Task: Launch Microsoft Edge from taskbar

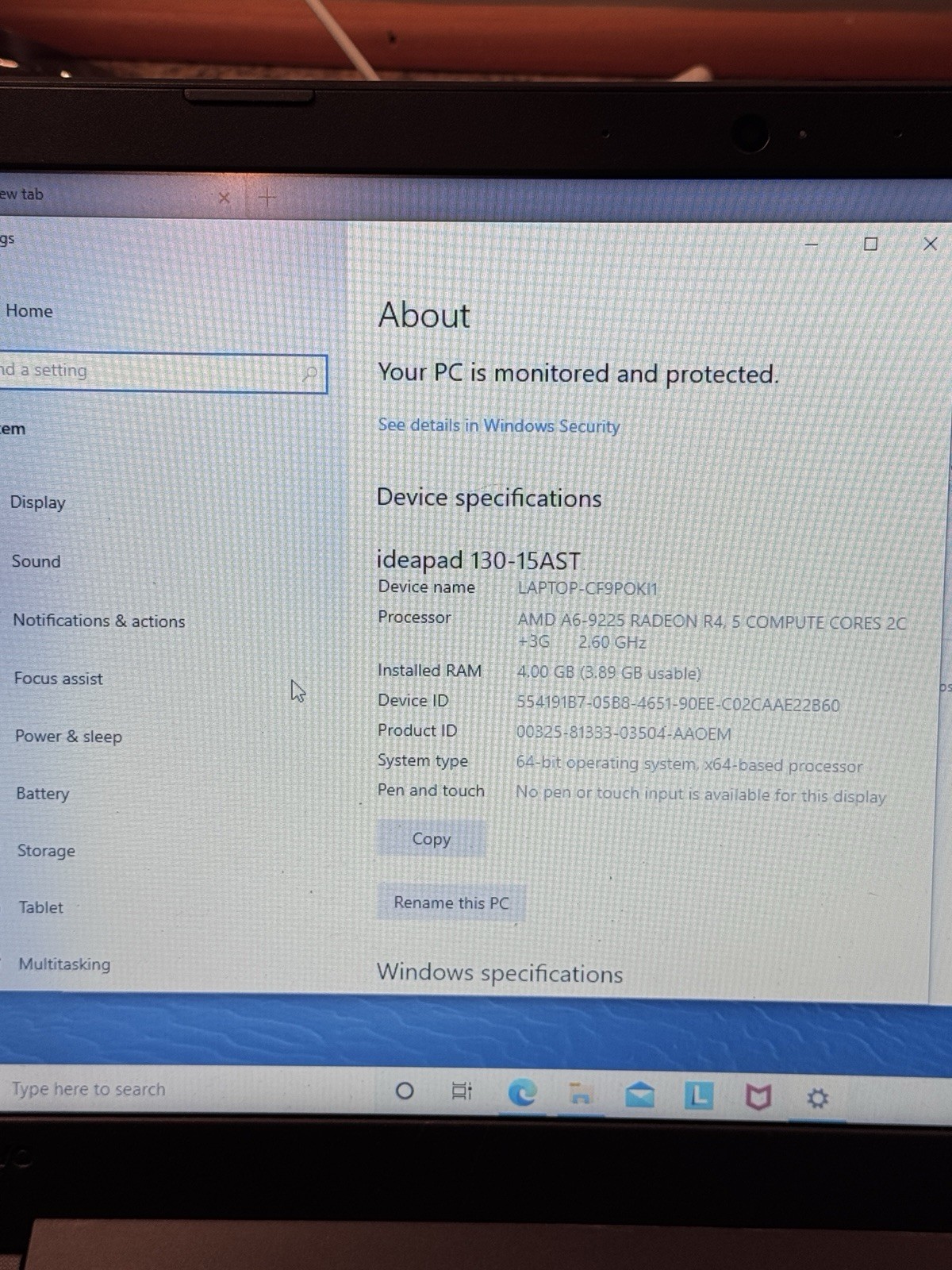Action: coord(521,1093)
